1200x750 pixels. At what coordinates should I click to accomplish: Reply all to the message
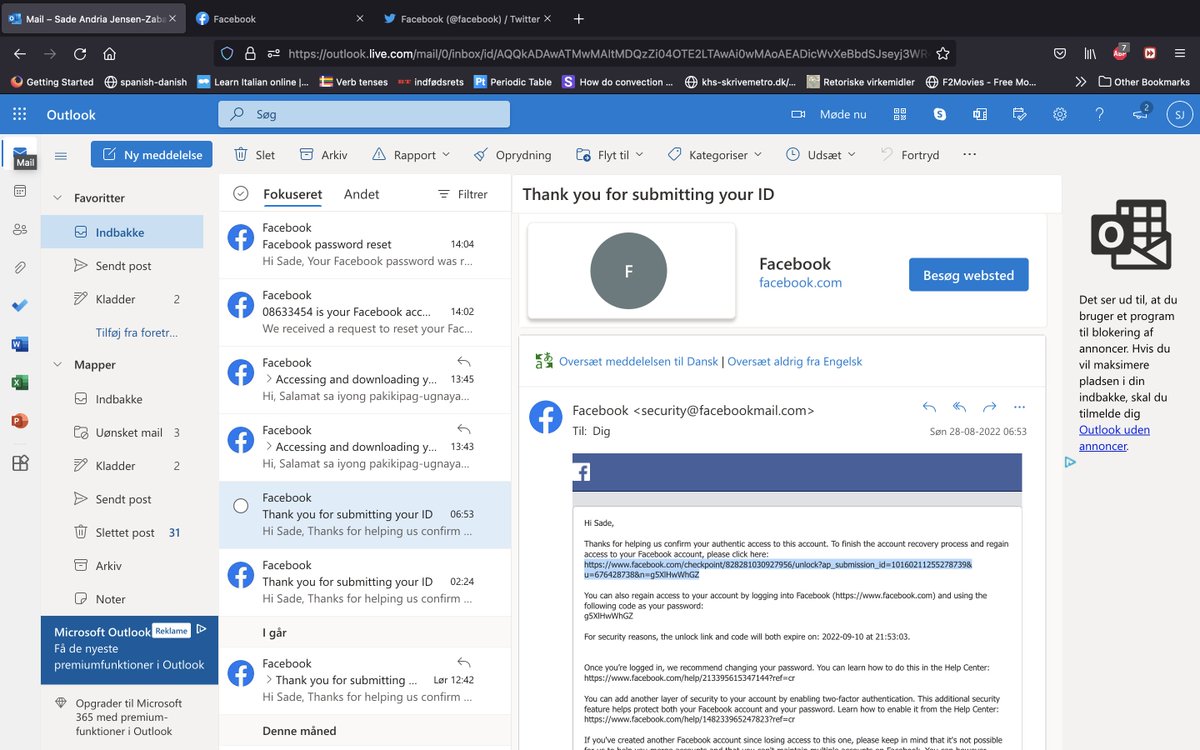[959, 407]
